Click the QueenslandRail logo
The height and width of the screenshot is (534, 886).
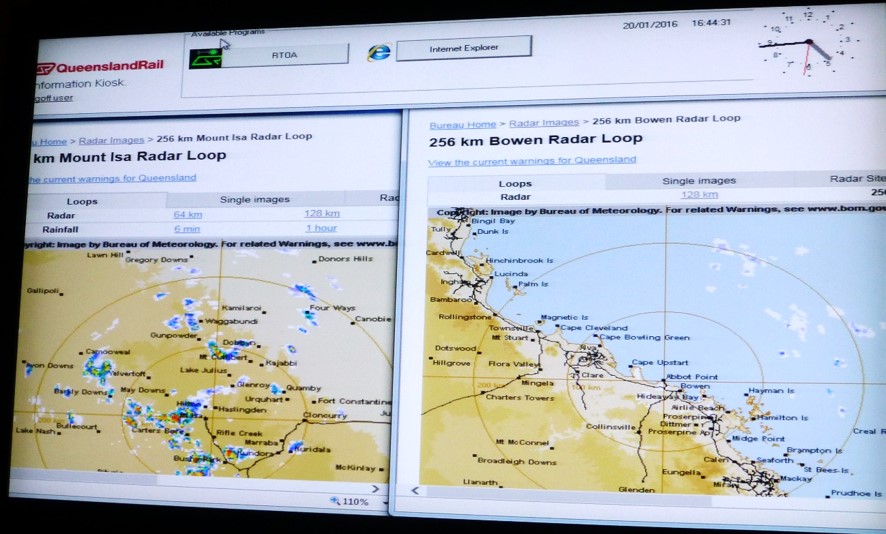coord(100,67)
